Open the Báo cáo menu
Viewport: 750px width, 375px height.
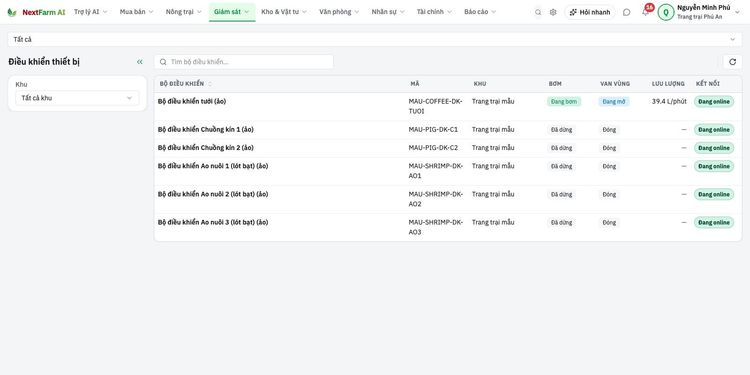coord(480,12)
